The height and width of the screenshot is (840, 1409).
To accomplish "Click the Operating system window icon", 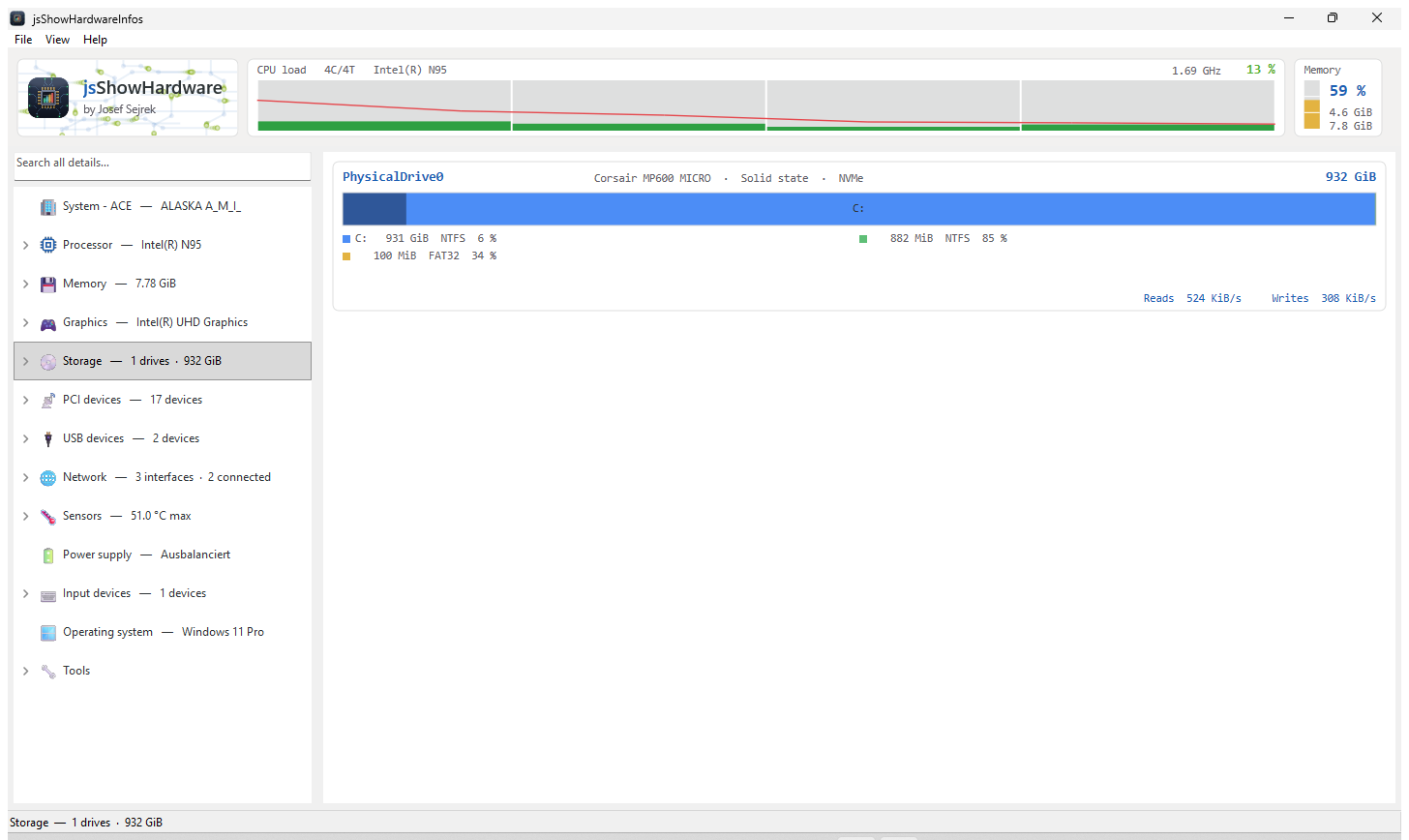I will (48, 632).
